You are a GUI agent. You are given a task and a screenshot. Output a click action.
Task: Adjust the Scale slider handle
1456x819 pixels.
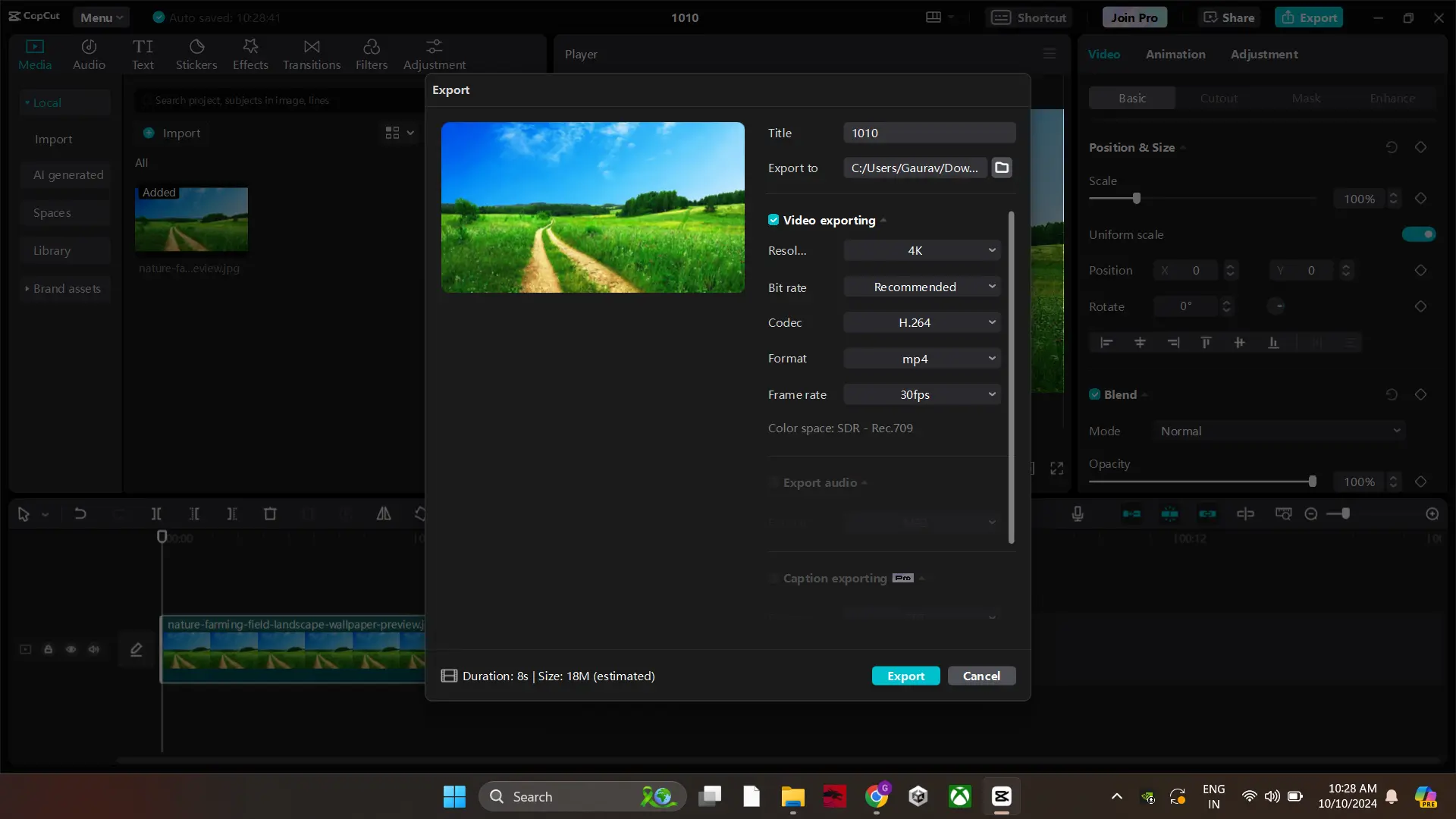click(1136, 198)
